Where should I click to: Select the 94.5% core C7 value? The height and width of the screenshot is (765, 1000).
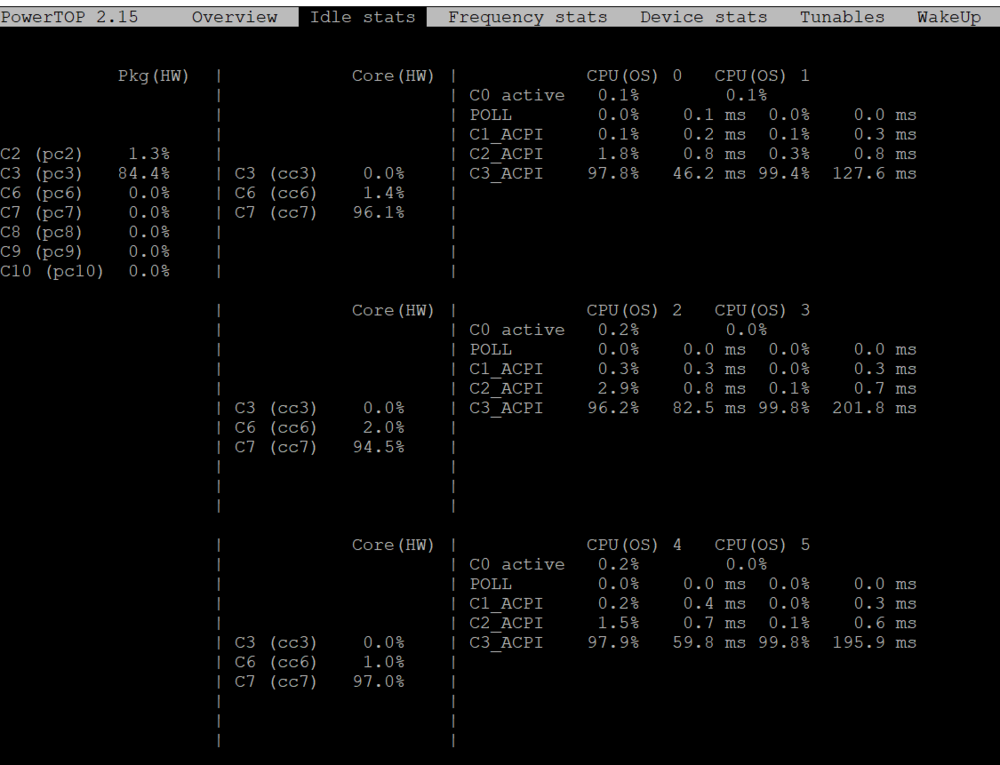tap(379, 448)
